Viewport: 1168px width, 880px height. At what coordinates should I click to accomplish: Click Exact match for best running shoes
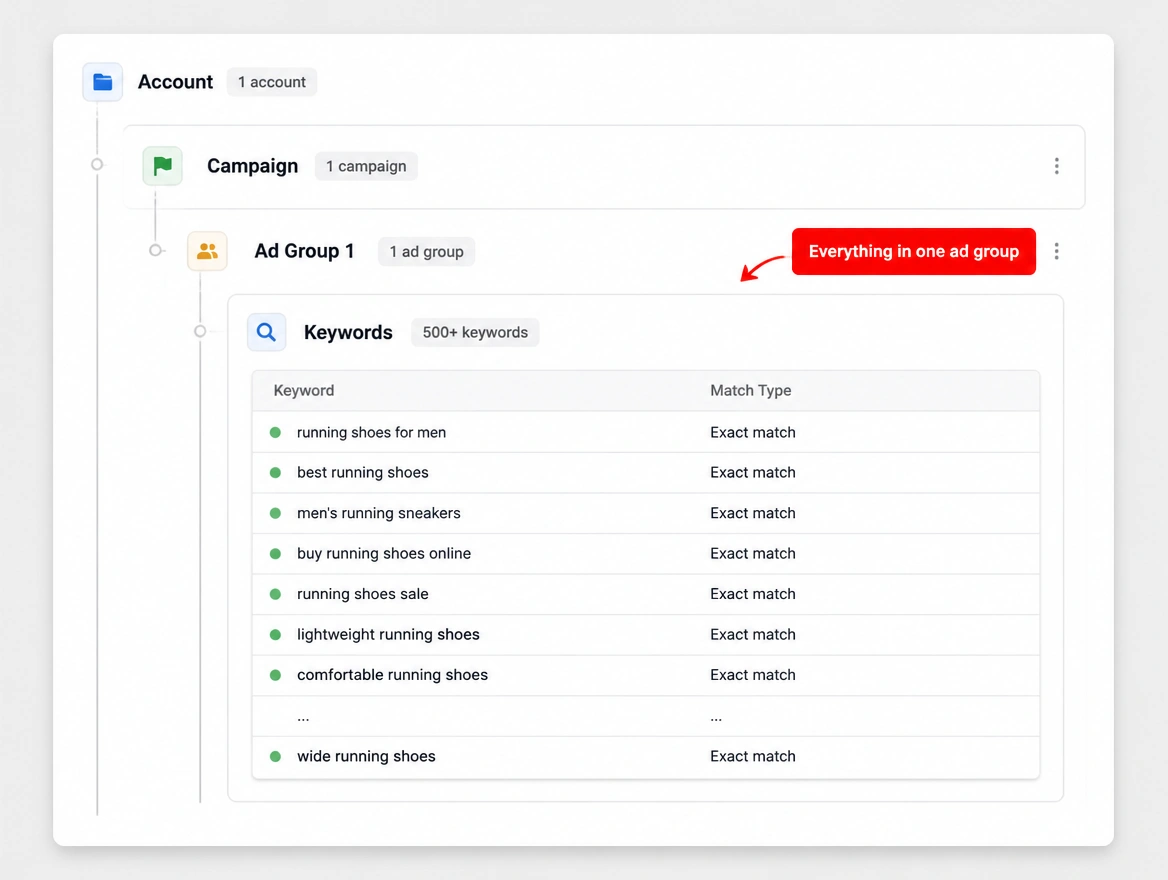[752, 473]
